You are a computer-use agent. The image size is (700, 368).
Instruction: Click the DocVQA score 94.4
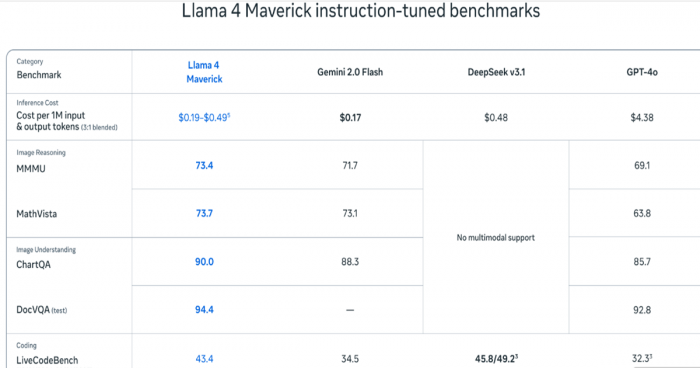coord(204,309)
